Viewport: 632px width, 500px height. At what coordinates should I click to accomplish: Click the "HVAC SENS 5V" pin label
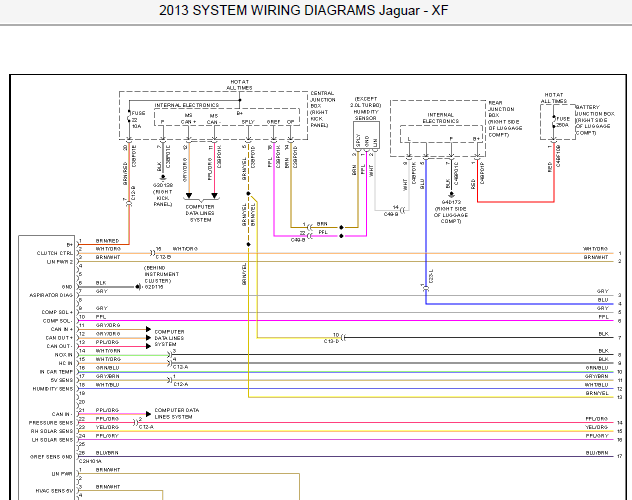(x=54, y=491)
